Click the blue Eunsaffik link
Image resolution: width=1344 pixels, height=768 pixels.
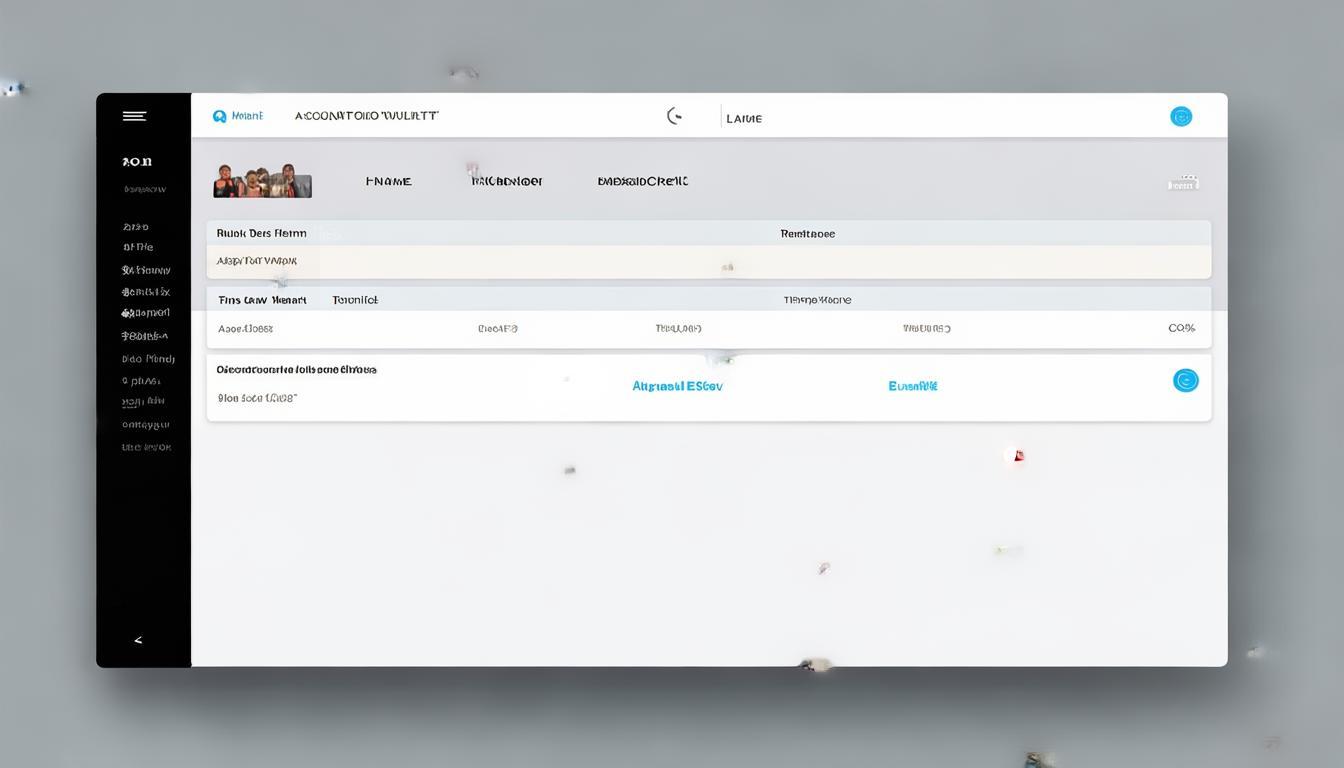[912, 386]
